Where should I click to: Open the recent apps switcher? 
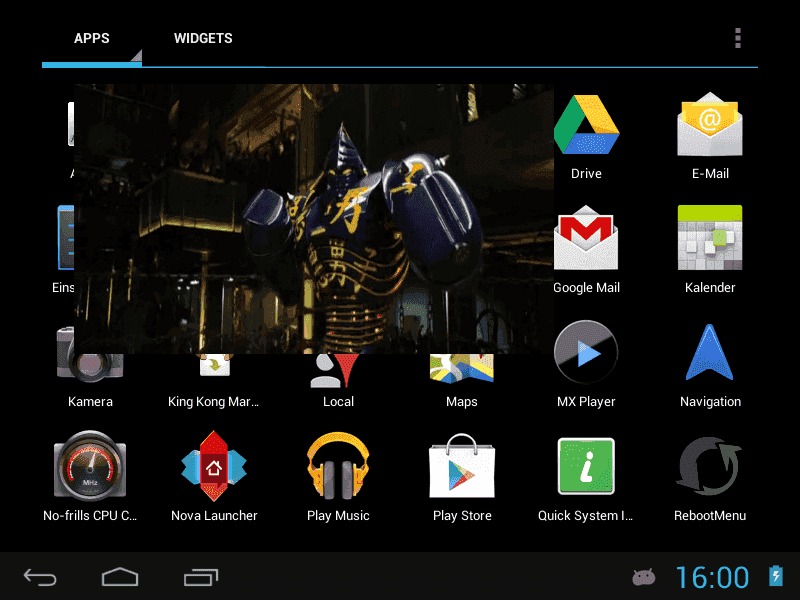tap(201, 577)
